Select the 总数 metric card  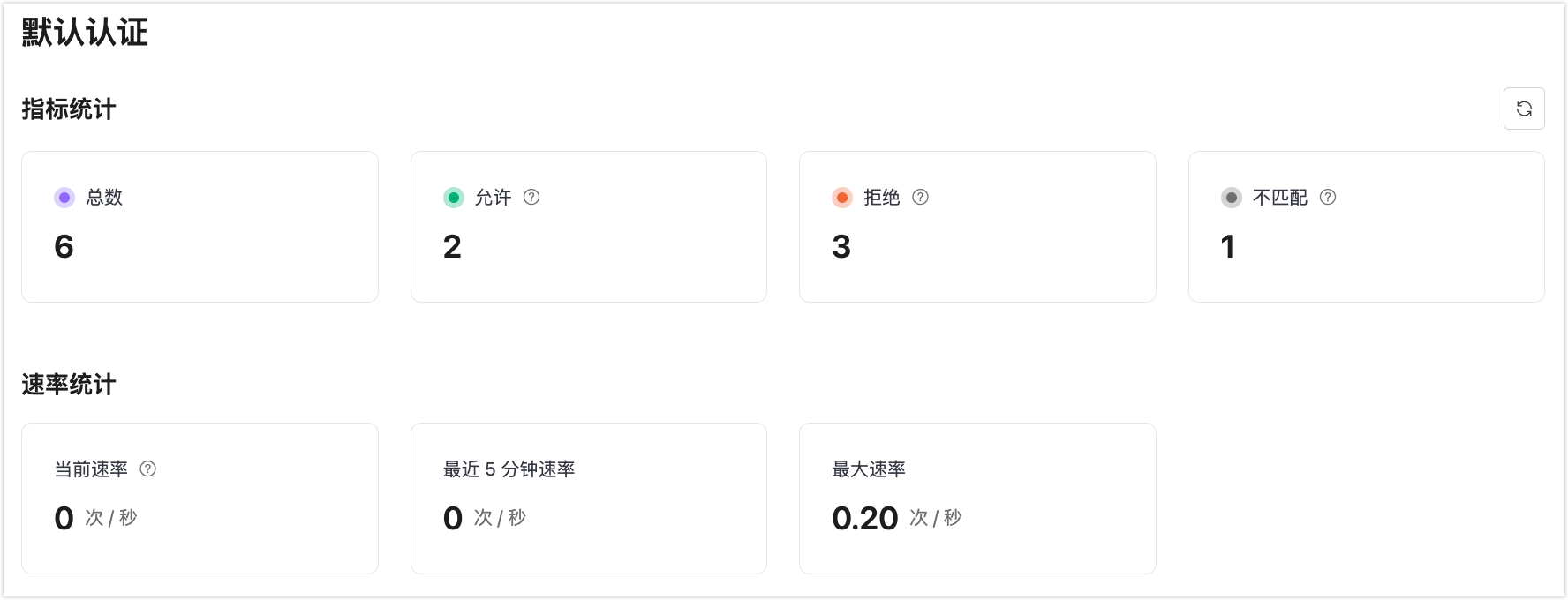200,226
